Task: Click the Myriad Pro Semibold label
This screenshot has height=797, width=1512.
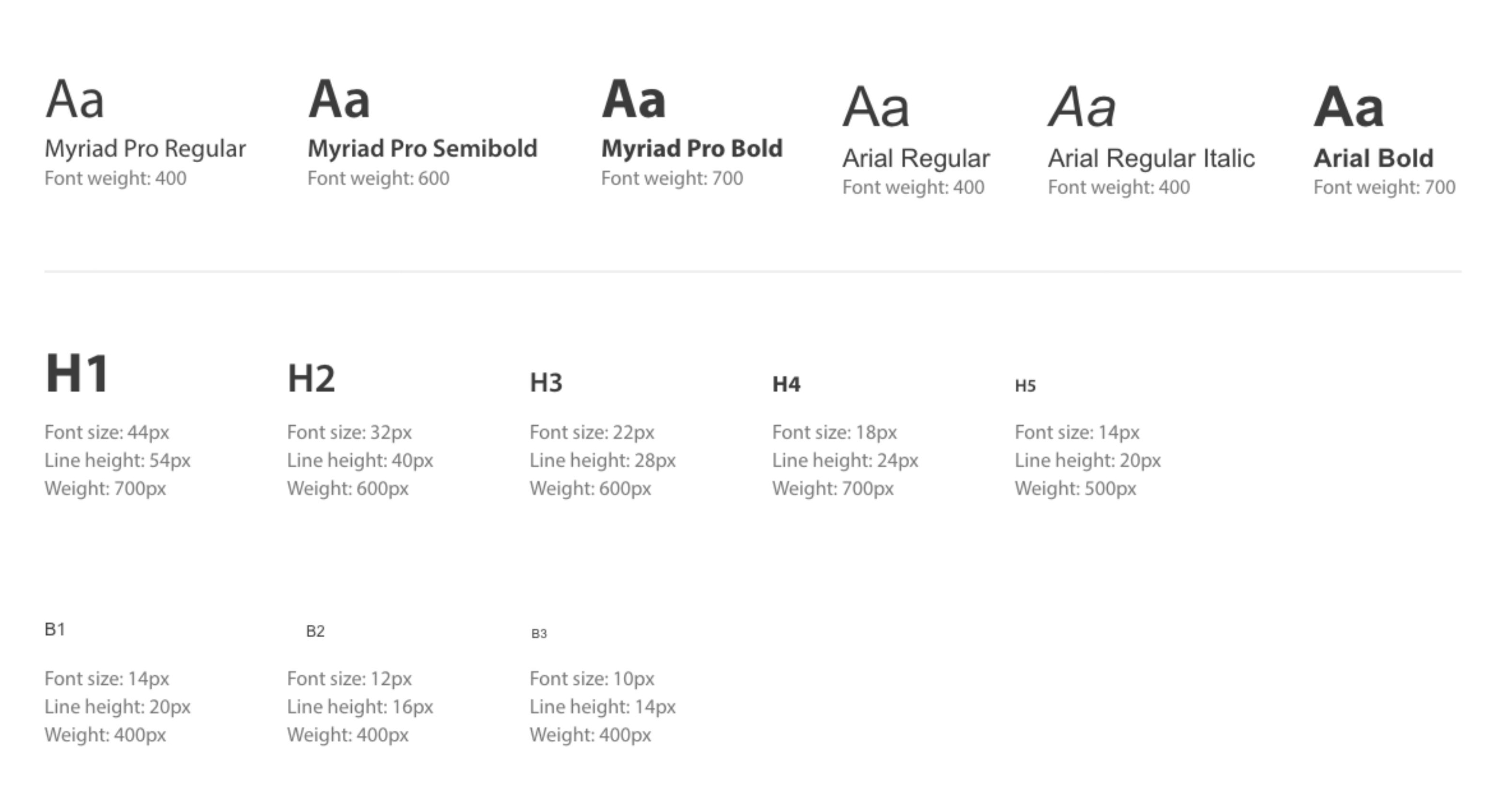Action: (x=422, y=148)
